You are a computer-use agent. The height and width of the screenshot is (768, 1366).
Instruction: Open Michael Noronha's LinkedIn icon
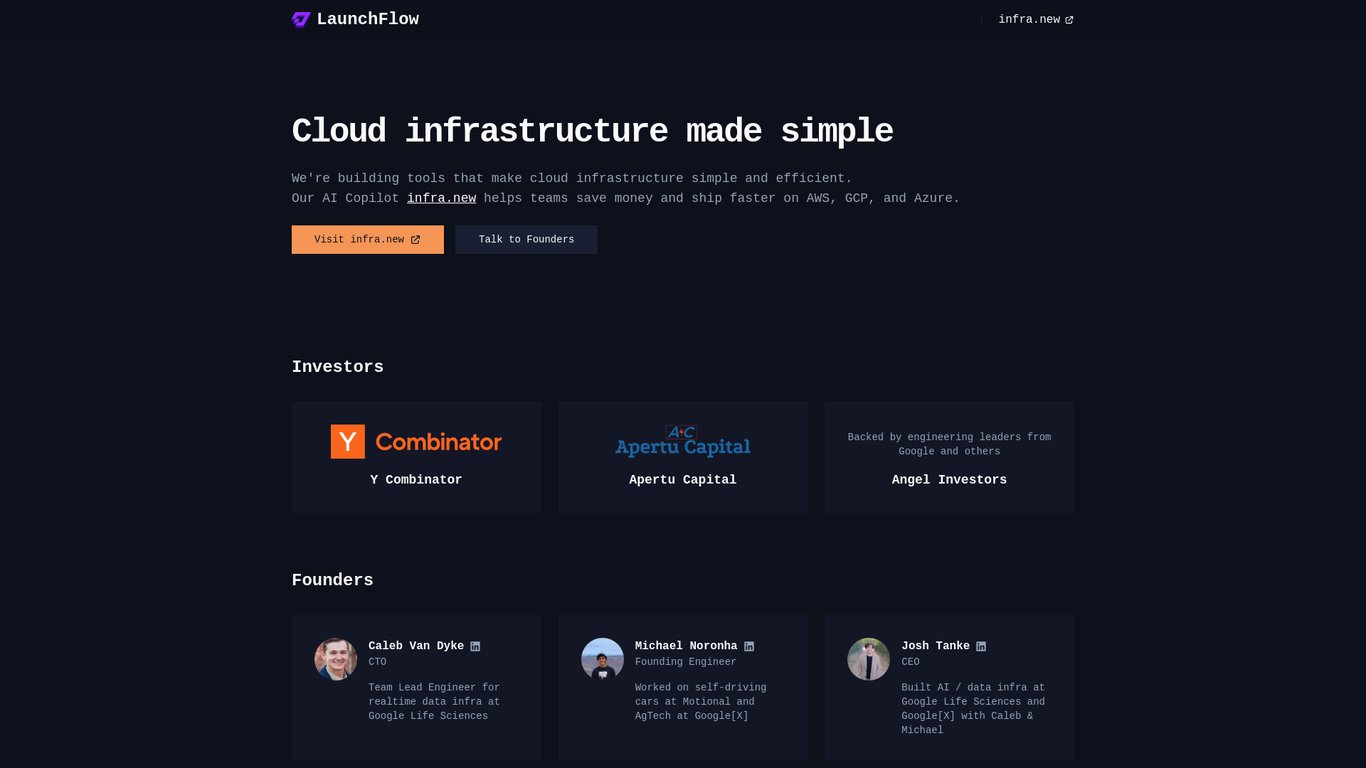click(x=749, y=646)
